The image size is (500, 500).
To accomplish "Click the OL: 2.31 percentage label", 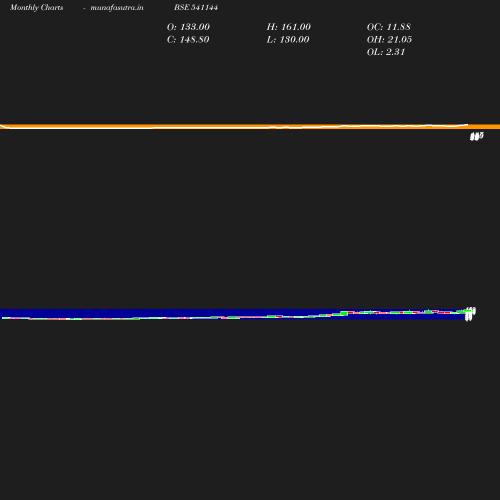I will [x=386, y=52].
